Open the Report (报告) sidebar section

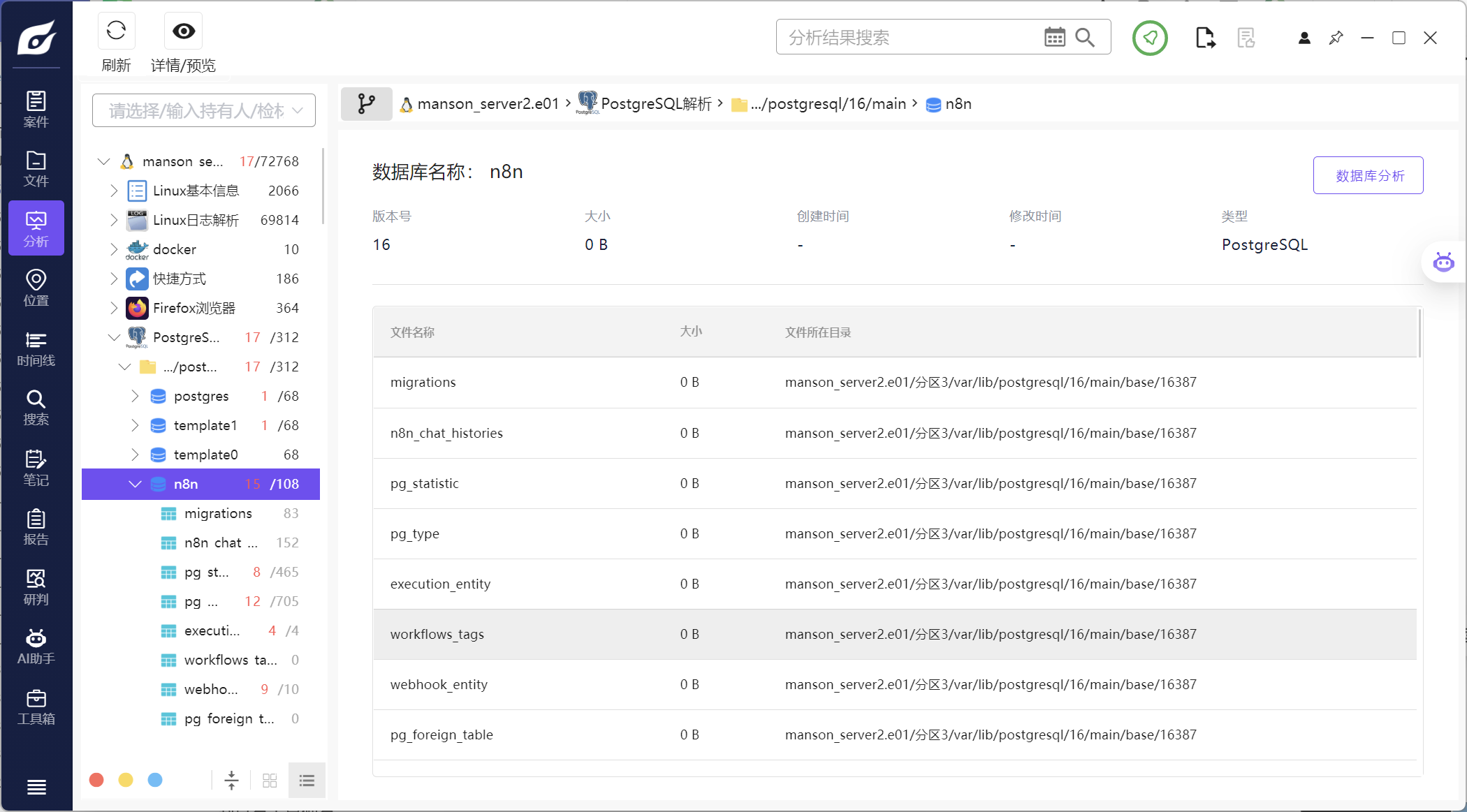pos(36,527)
